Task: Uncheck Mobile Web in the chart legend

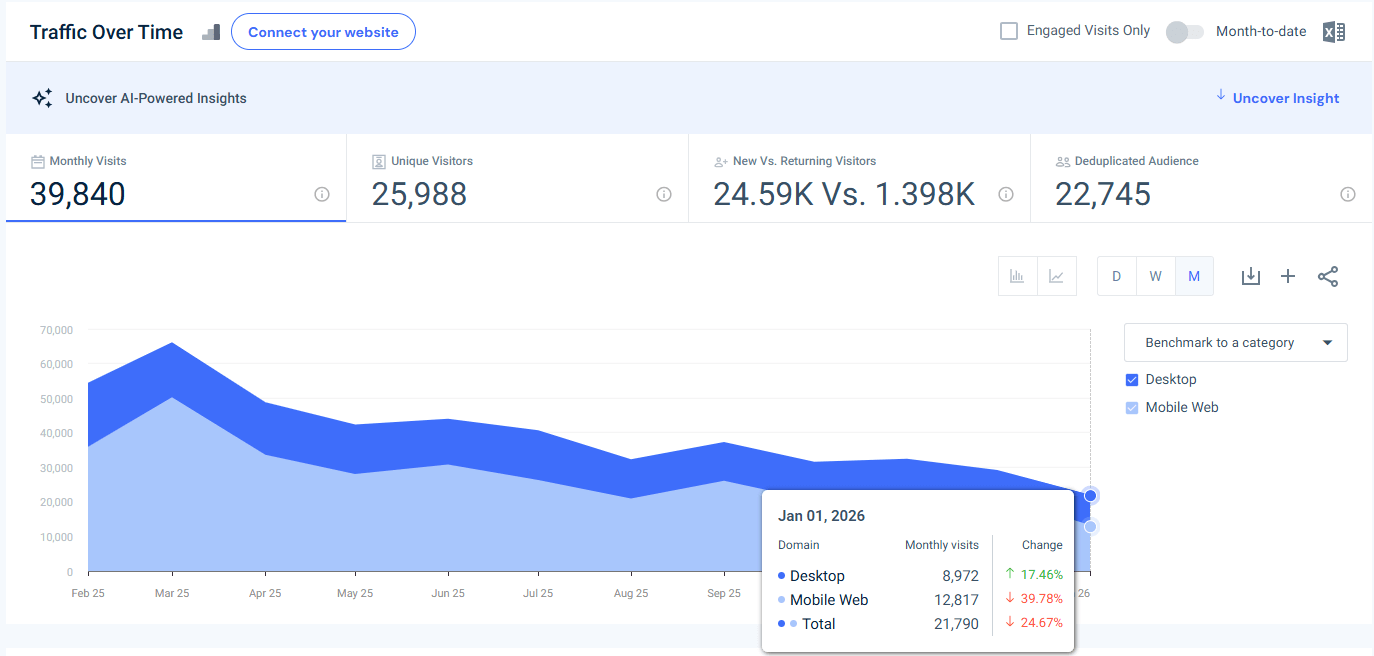Action: pyautogui.click(x=1131, y=407)
